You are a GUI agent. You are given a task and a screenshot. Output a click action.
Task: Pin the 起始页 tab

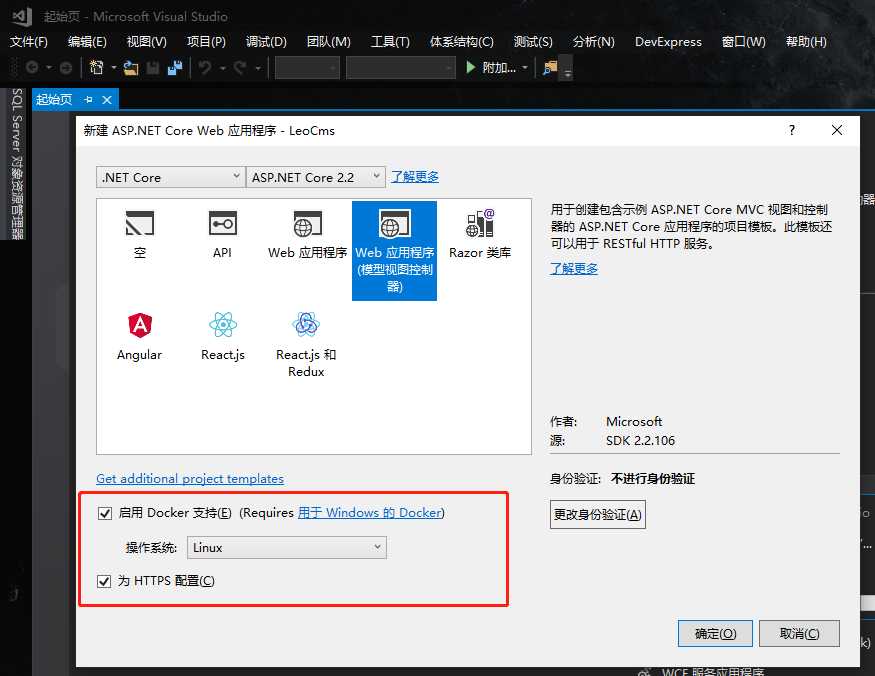tap(88, 100)
